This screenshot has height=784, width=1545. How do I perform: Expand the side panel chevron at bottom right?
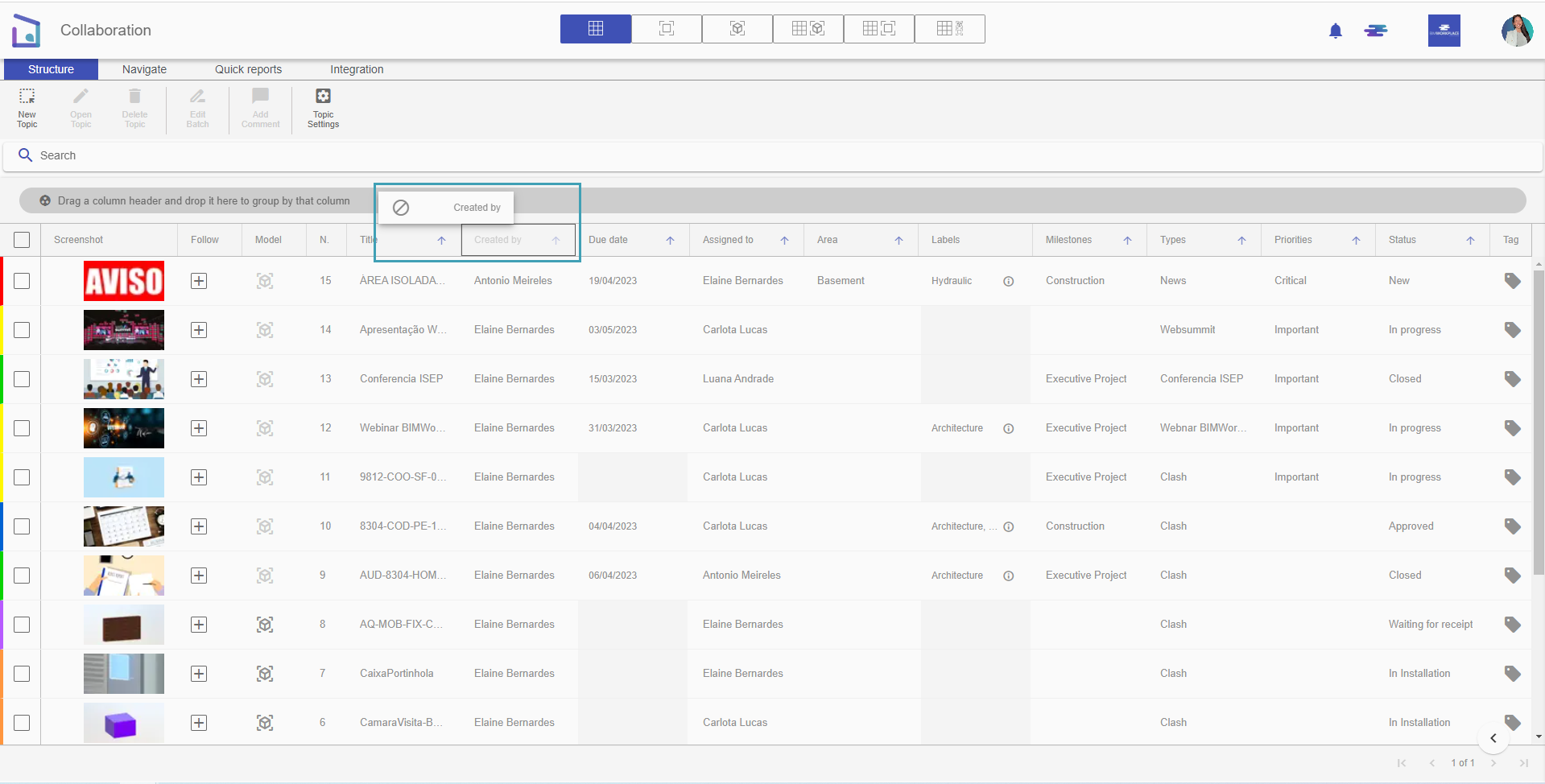pos(1493,738)
